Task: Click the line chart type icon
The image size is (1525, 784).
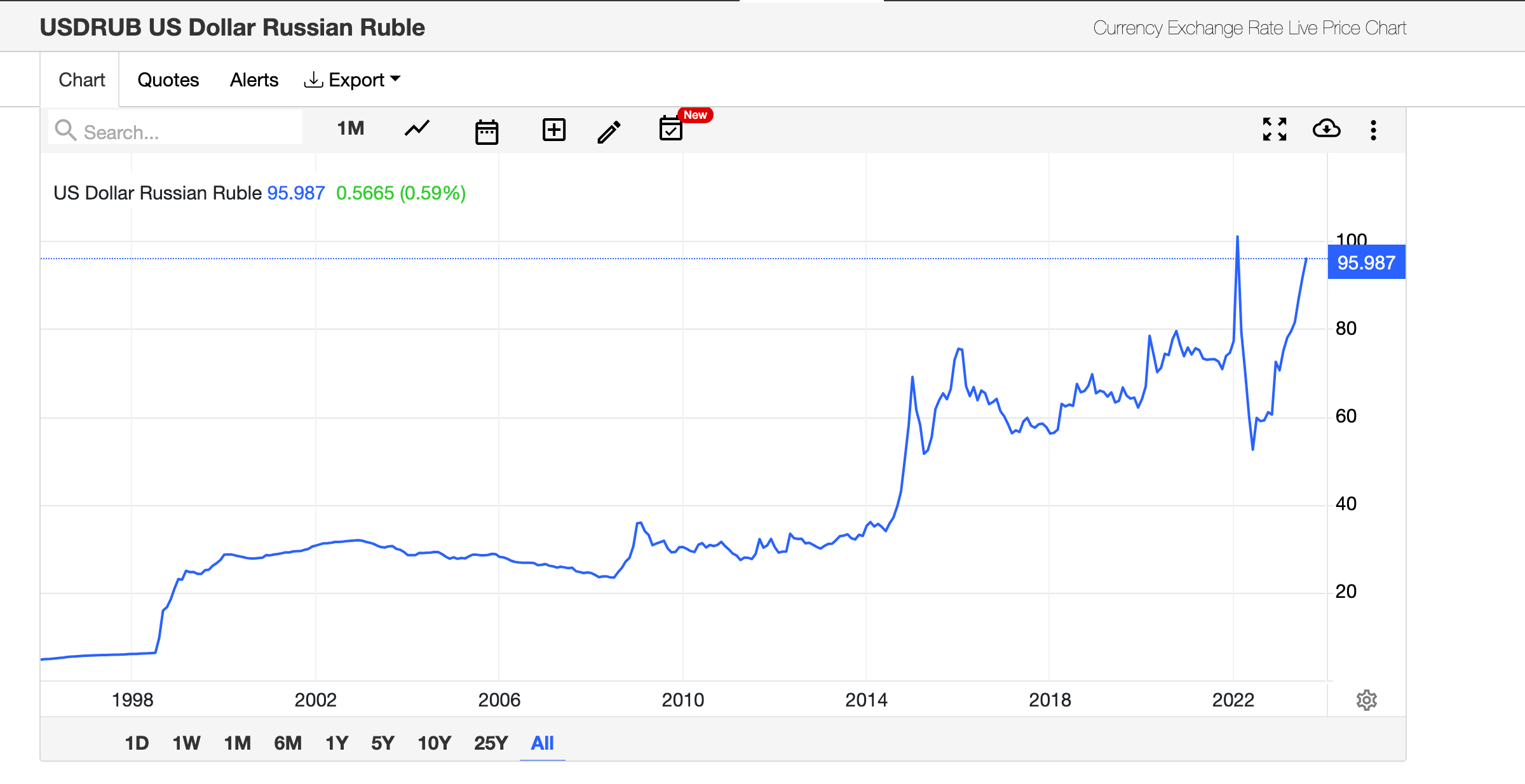Action: point(417,129)
